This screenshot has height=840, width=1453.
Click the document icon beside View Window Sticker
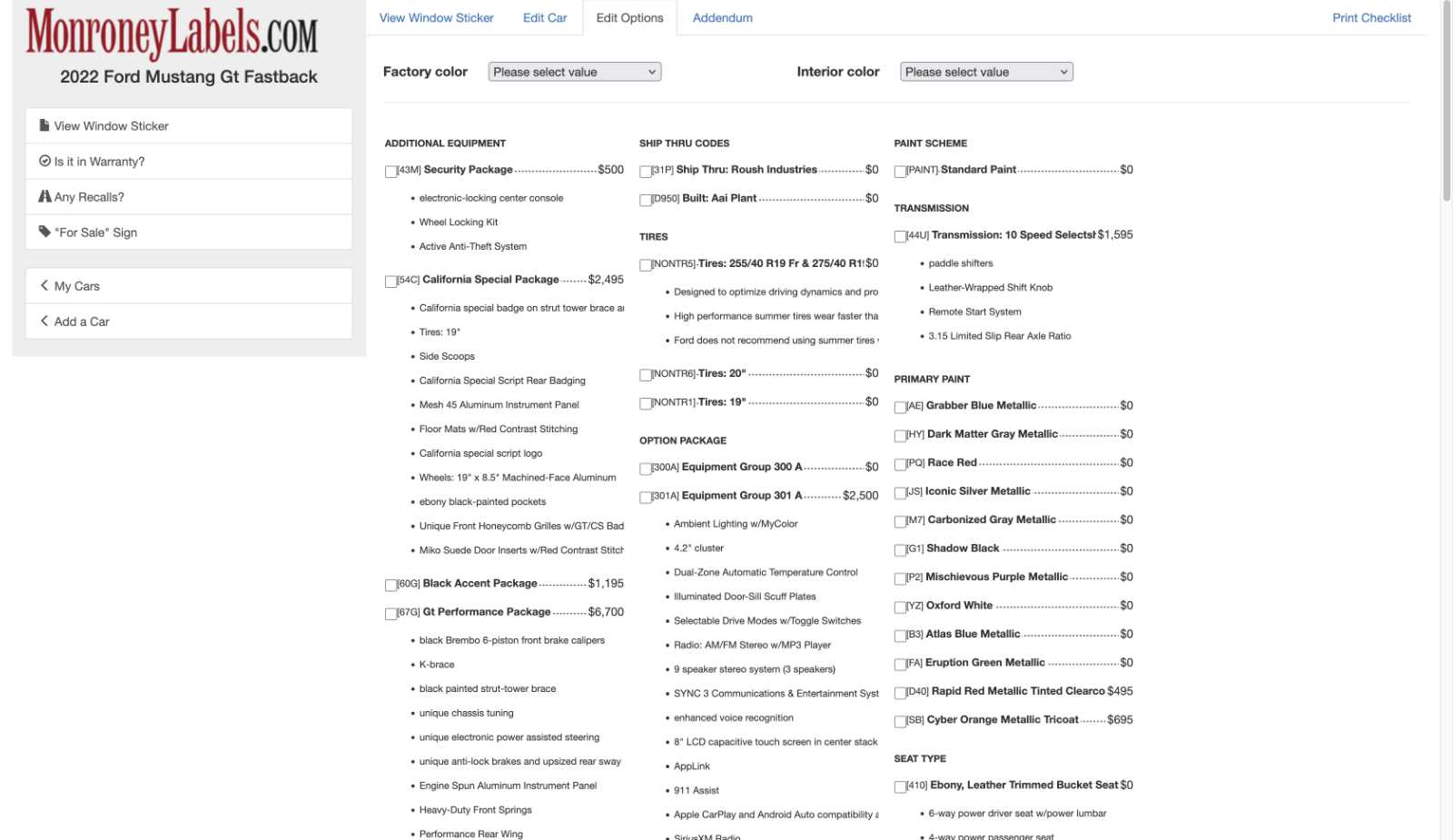(x=44, y=125)
